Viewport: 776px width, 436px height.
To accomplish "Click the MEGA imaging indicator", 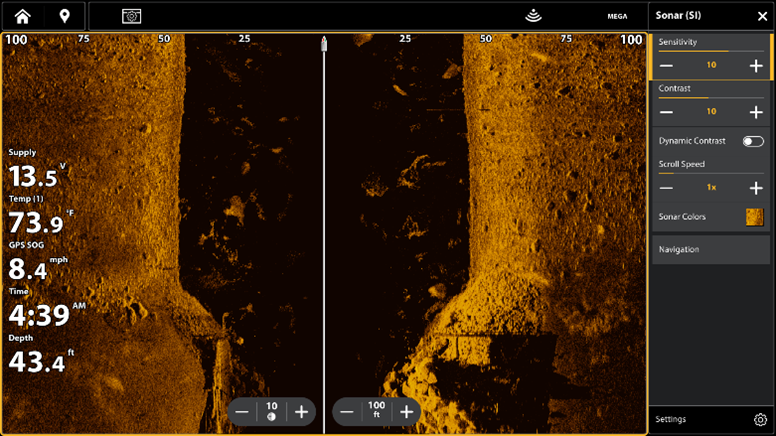I will click(x=617, y=17).
